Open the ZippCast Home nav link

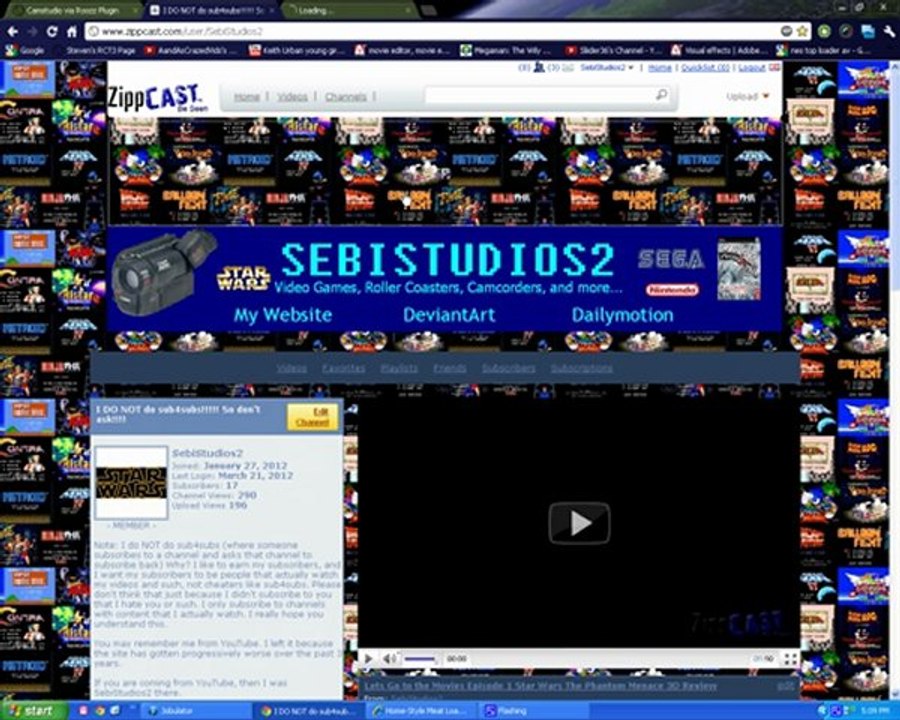pos(247,97)
